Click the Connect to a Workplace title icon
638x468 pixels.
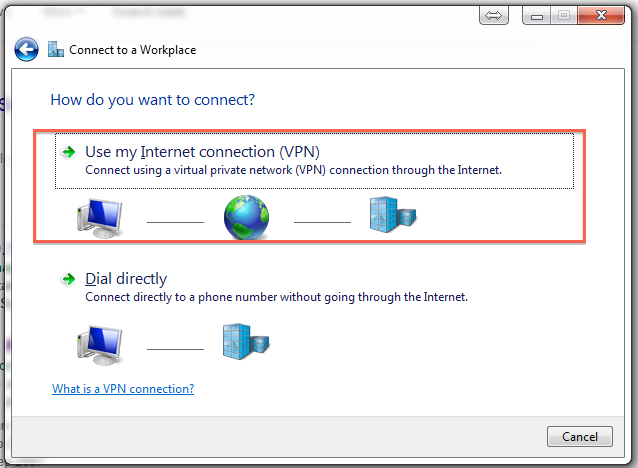(56, 50)
